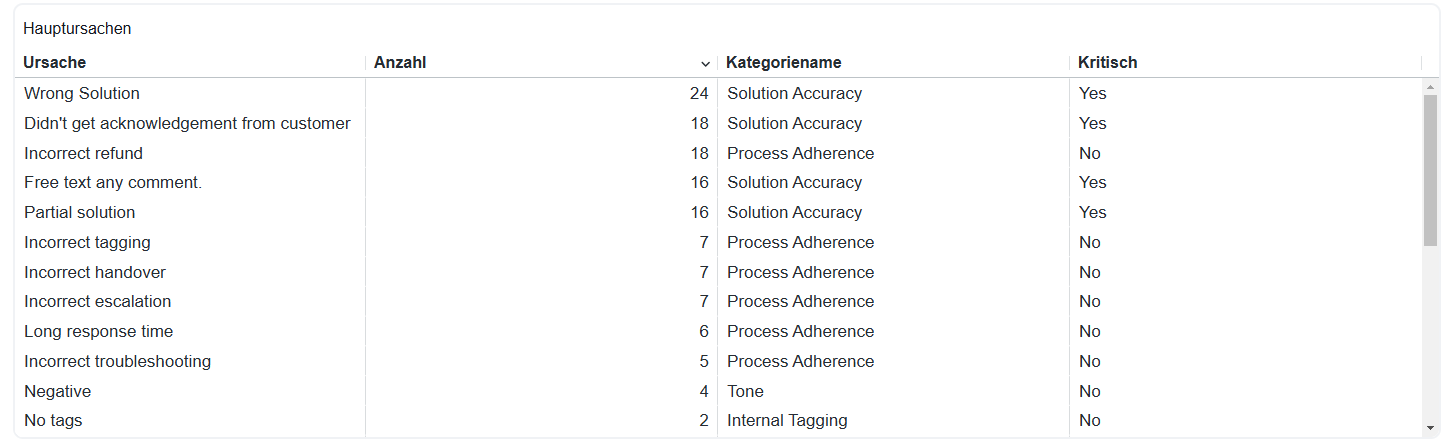Click Incorrect handover cause
This screenshot has width=1447, height=443.
pos(95,272)
